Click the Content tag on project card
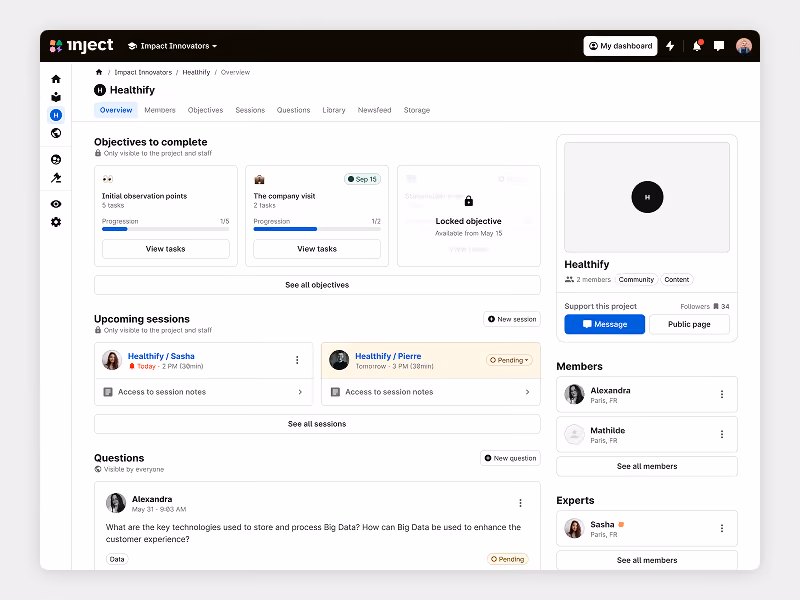 pyautogui.click(x=677, y=280)
